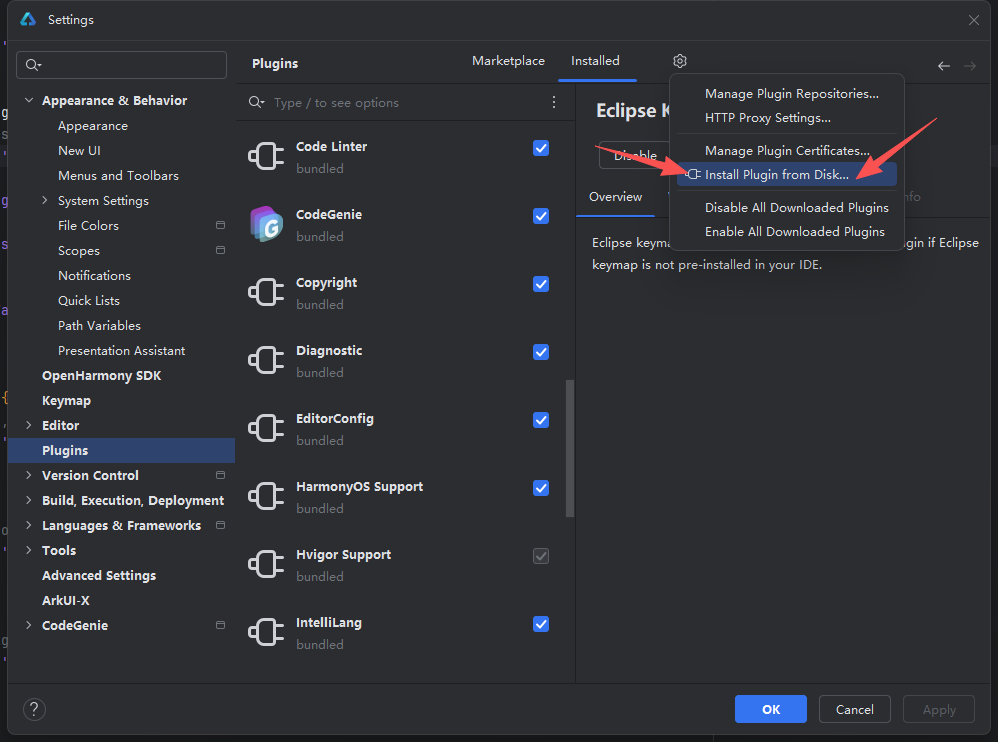Click the Languages & Frameworks project-level icon
Image resolution: width=998 pixels, height=742 pixels.
click(x=220, y=525)
